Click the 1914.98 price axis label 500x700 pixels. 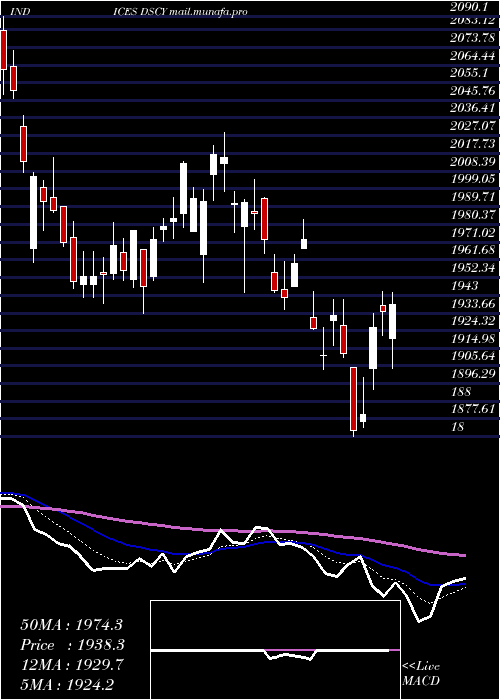[472, 338]
